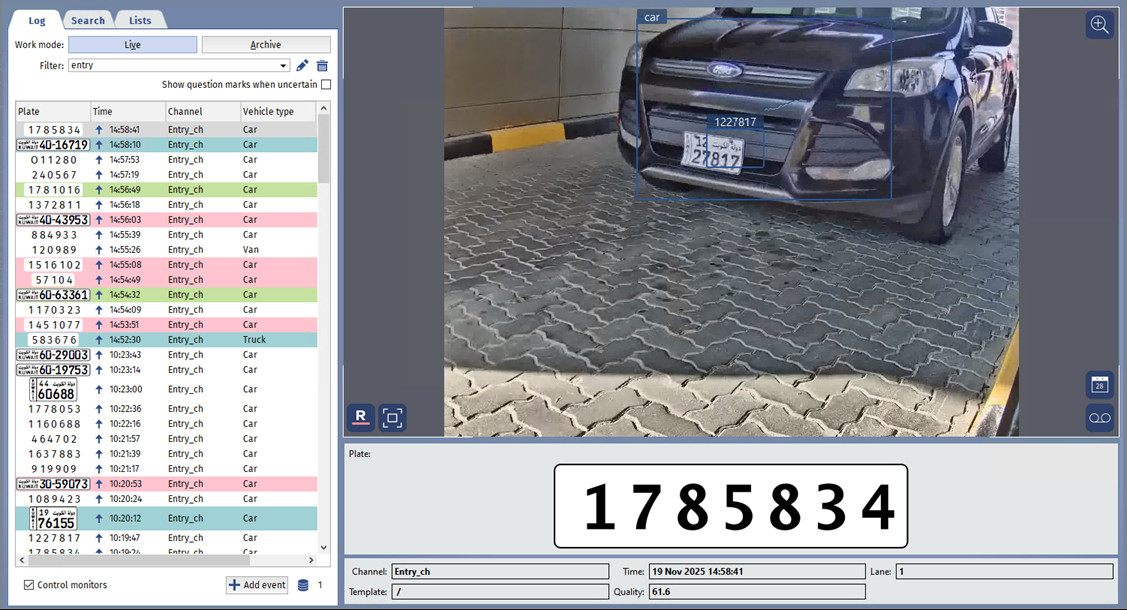Switch to the Search tab
The height and width of the screenshot is (610, 1127).
tap(88, 20)
